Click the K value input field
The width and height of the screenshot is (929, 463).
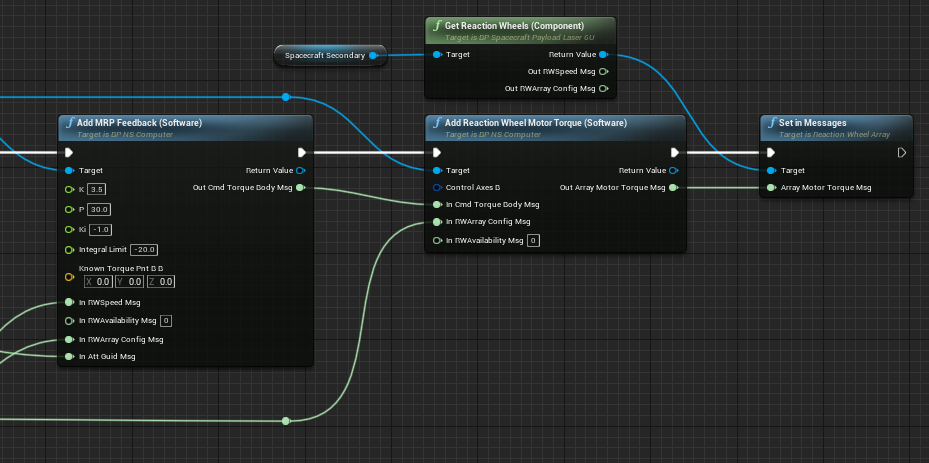(x=97, y=189)
